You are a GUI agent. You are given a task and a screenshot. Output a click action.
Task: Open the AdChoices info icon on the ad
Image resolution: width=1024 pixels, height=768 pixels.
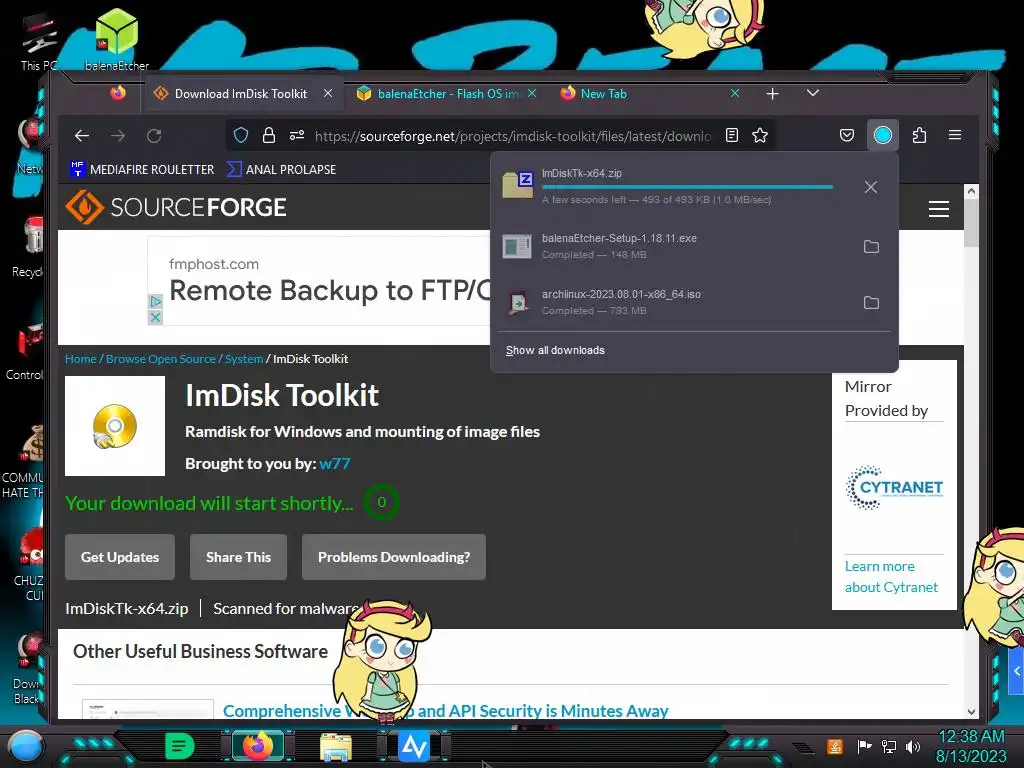pyautogui.click(x=155, y=302)
